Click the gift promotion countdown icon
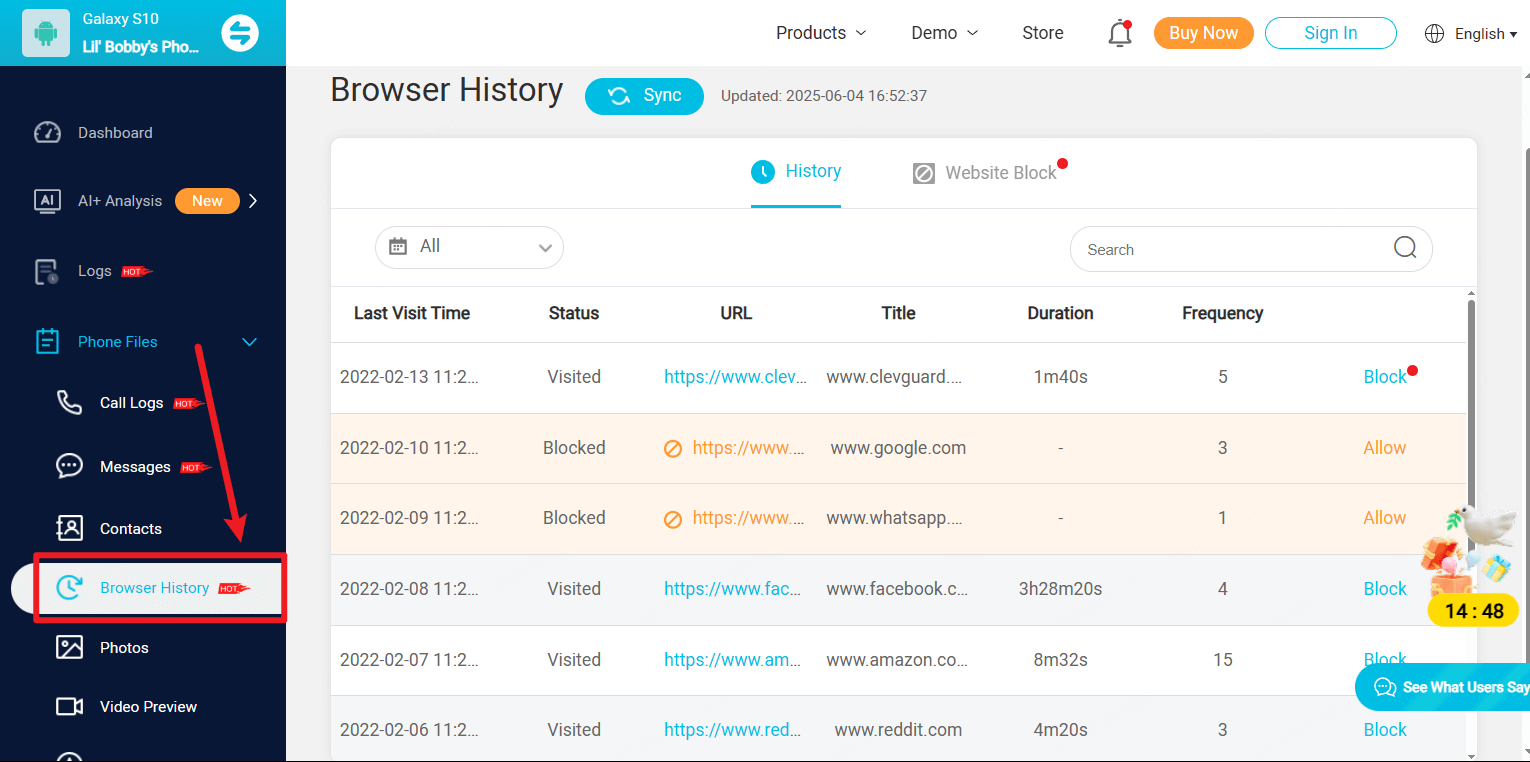The image size is (1530, 762). [x=1472, y=566]
